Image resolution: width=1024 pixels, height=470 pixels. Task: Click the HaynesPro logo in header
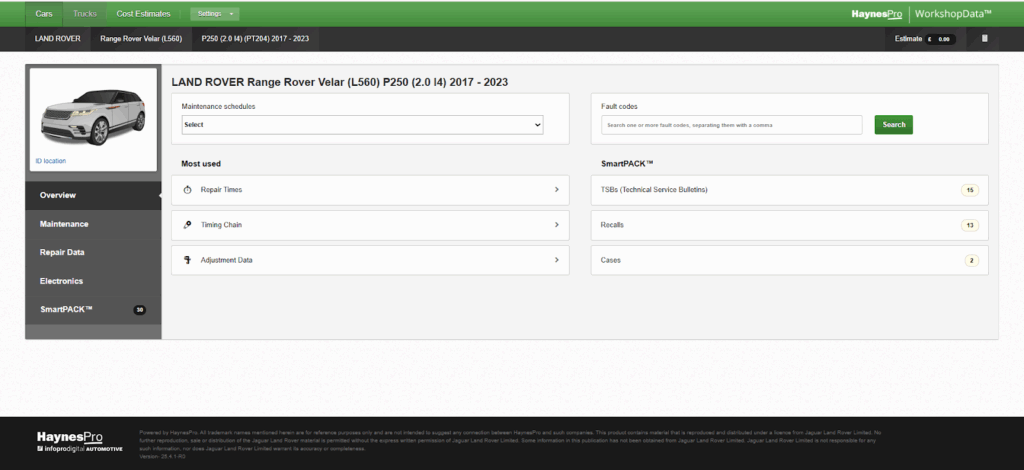tap(876, 13)
